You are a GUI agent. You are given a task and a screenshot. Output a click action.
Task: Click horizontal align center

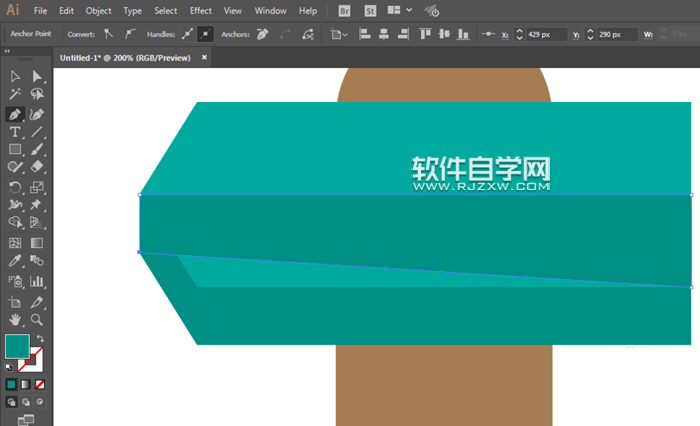(383, 34)
